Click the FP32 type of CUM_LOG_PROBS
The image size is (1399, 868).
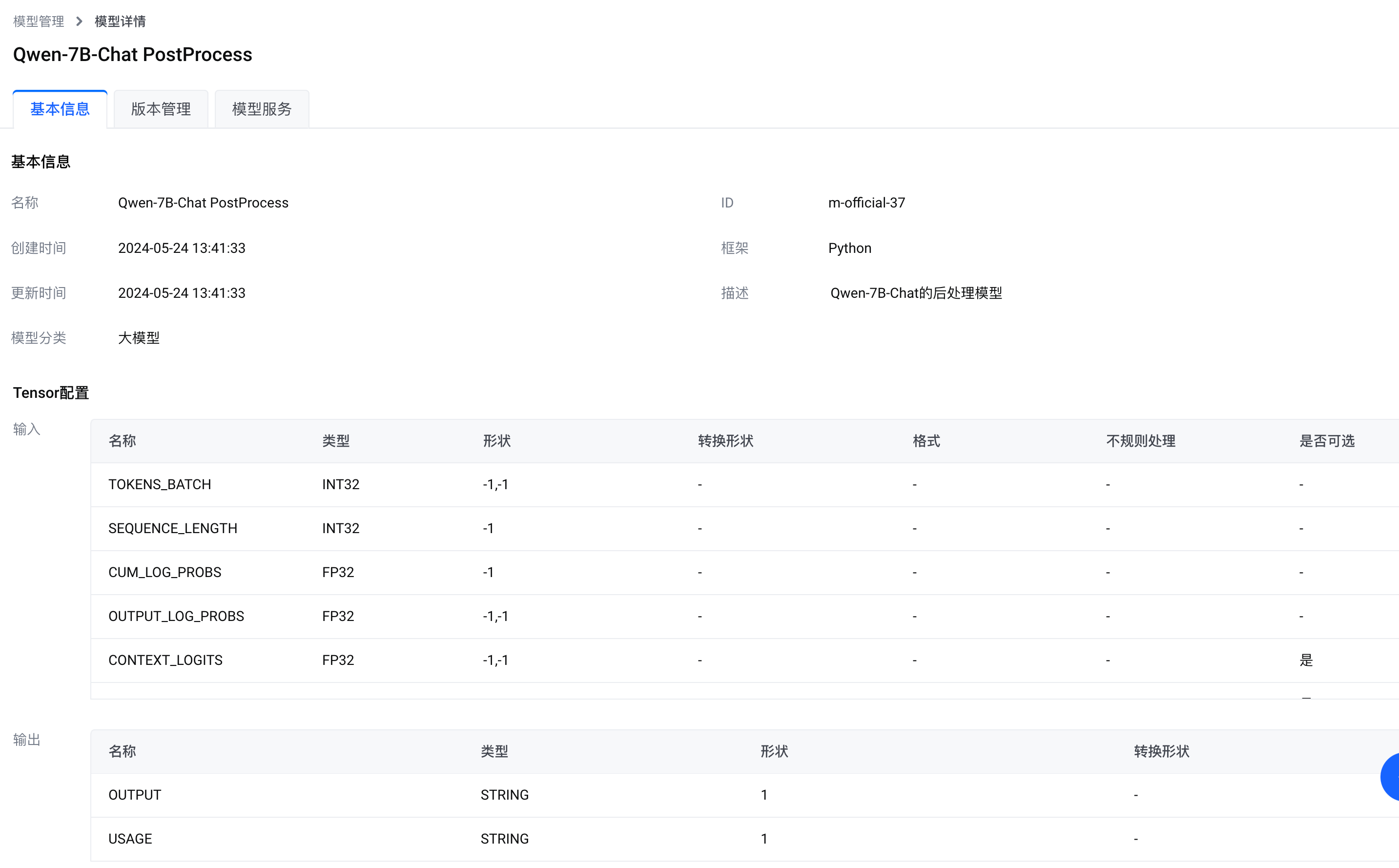(338, 572)
